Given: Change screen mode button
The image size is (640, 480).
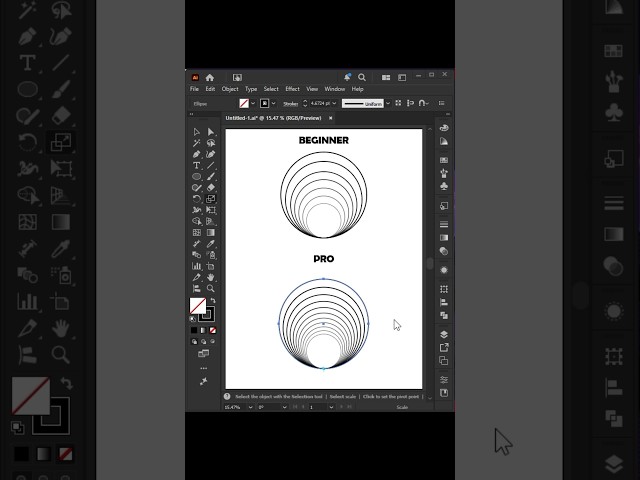Looking at the screenshot, I should coord(203,353).
